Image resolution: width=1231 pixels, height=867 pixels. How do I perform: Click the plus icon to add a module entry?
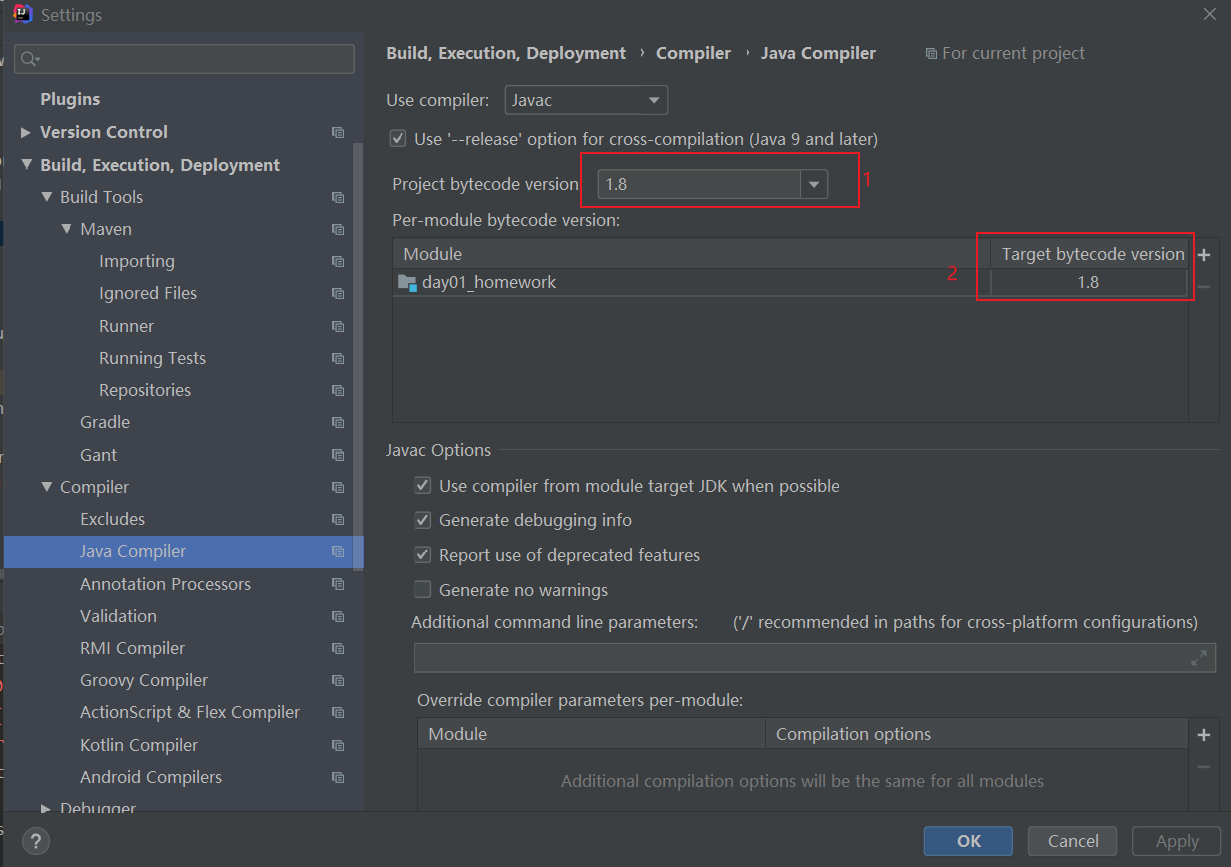(1204, 254)
